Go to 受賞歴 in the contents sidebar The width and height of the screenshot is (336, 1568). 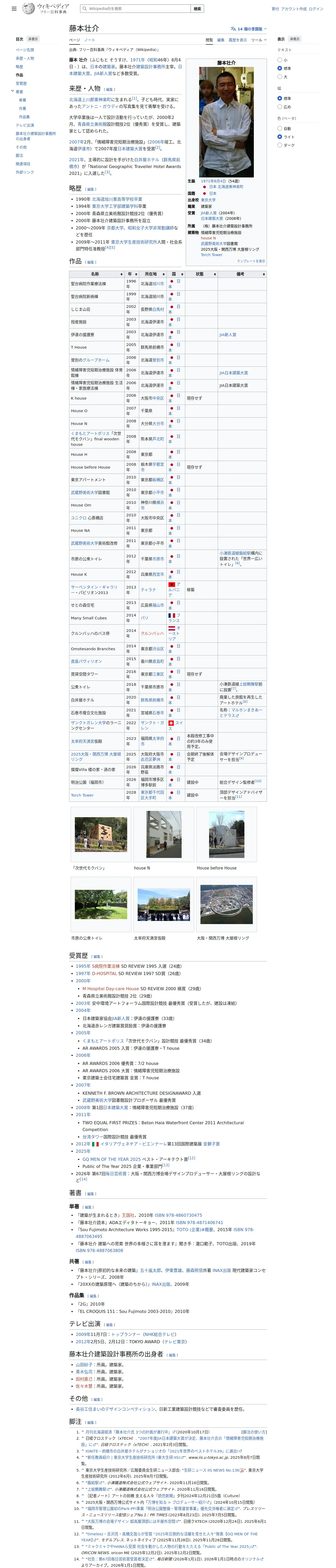(x=21, y=83)
